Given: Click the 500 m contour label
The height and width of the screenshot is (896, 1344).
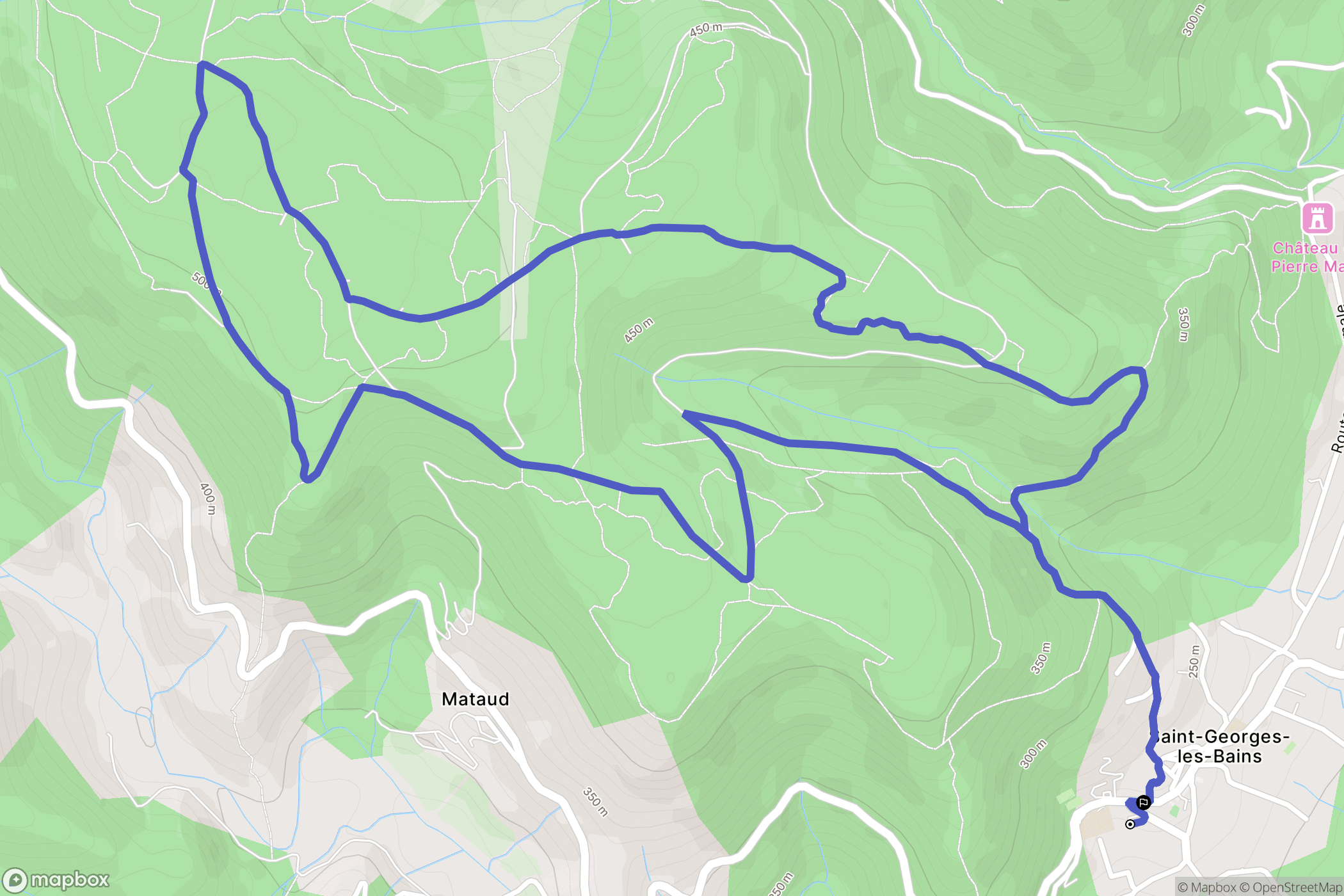Looking at the screenshot, I should coord(205,282).
